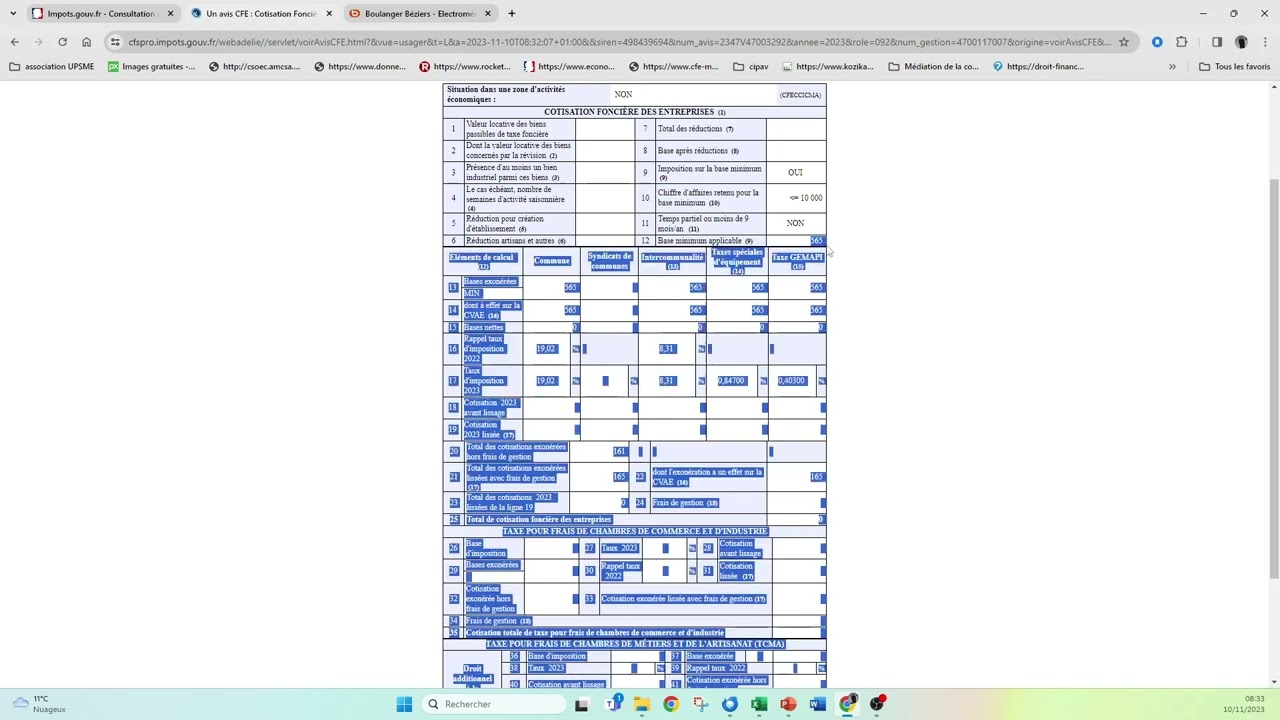Select the Un avis CFE tab
This screenshot has height=720, width=1280.
tap(261, 14)
